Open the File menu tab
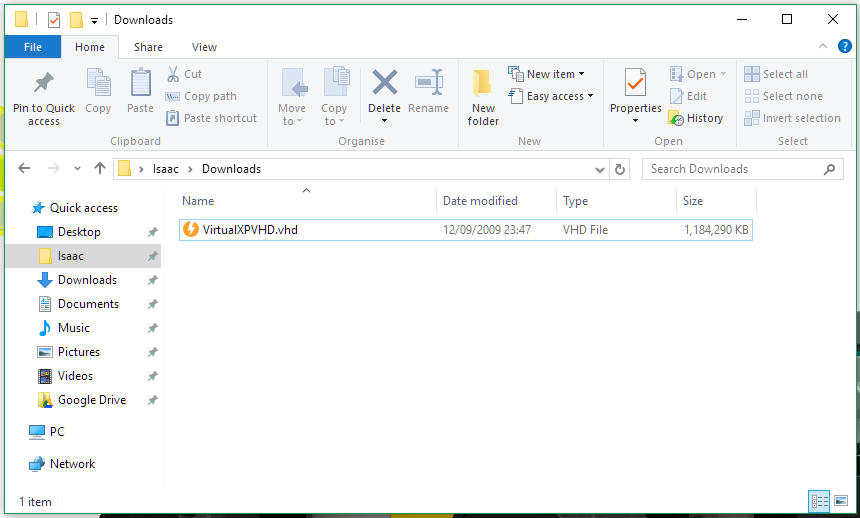This screenshot has width=860, height=518. pos(33,47)
